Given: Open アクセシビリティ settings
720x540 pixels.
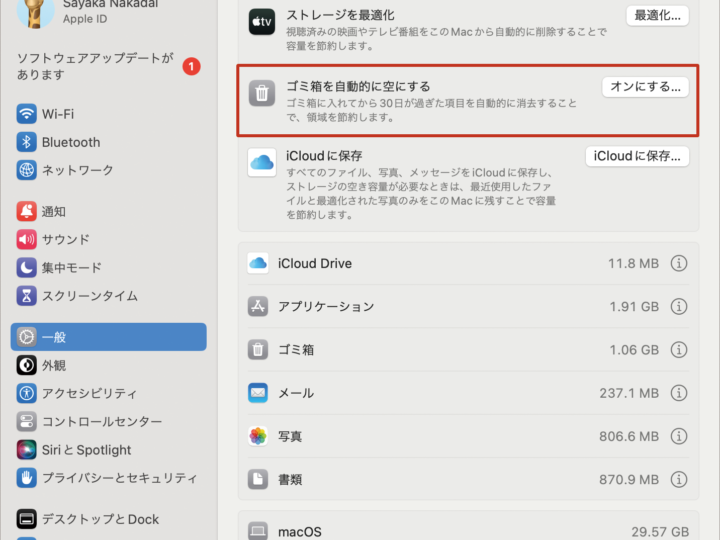Looking at the screenshot, I should click(108, 393).
